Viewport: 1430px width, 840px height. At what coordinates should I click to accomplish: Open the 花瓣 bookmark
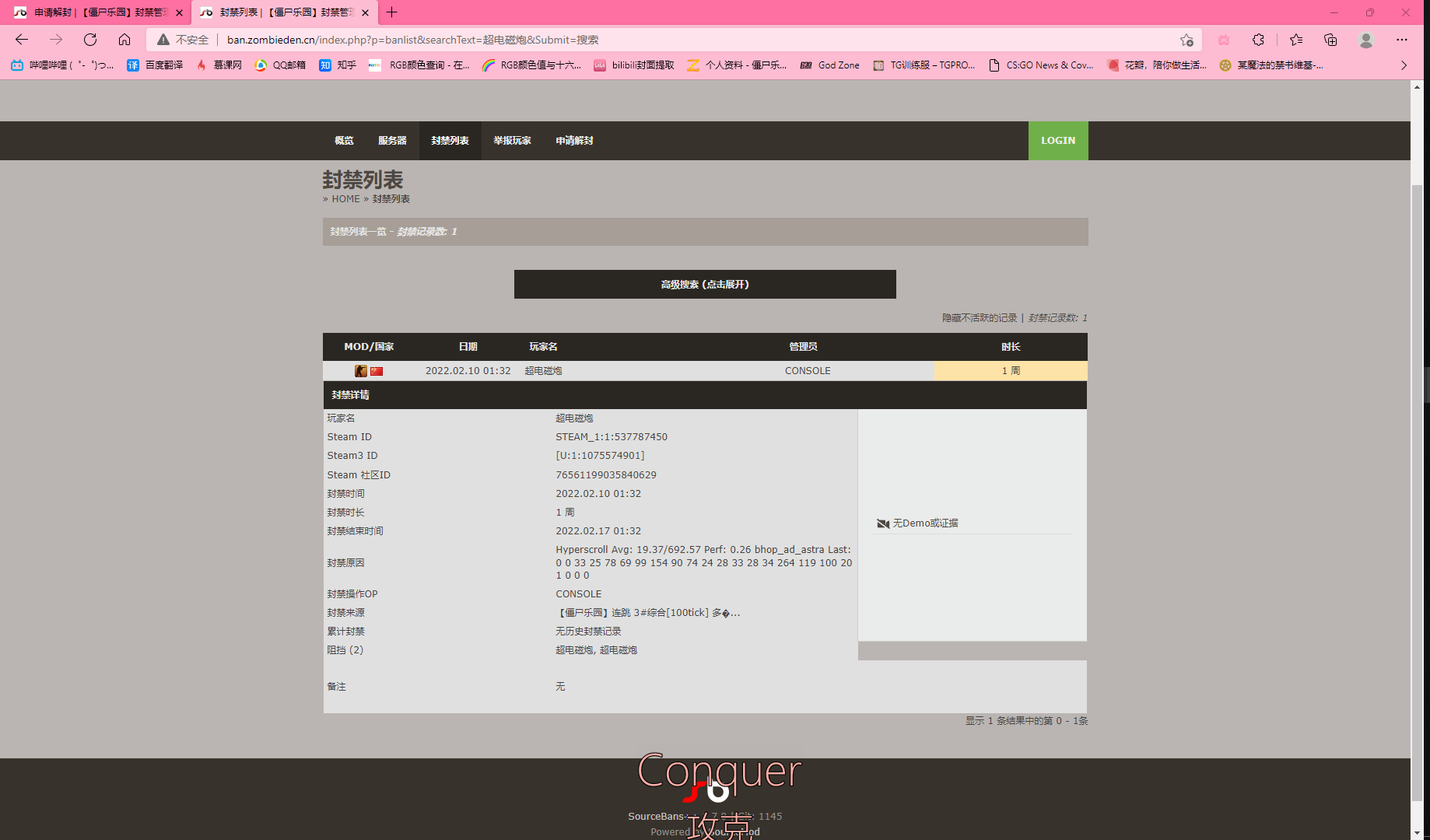pyautogui.click(x=1157, y=65)
